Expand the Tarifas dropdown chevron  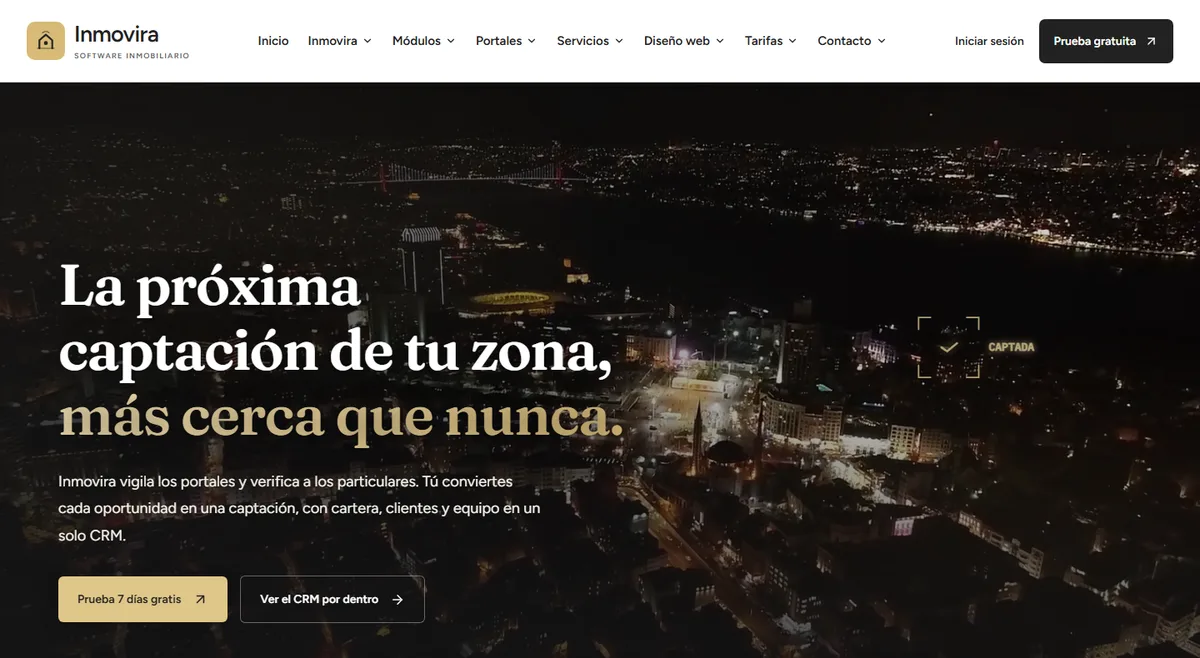point(793,41)
